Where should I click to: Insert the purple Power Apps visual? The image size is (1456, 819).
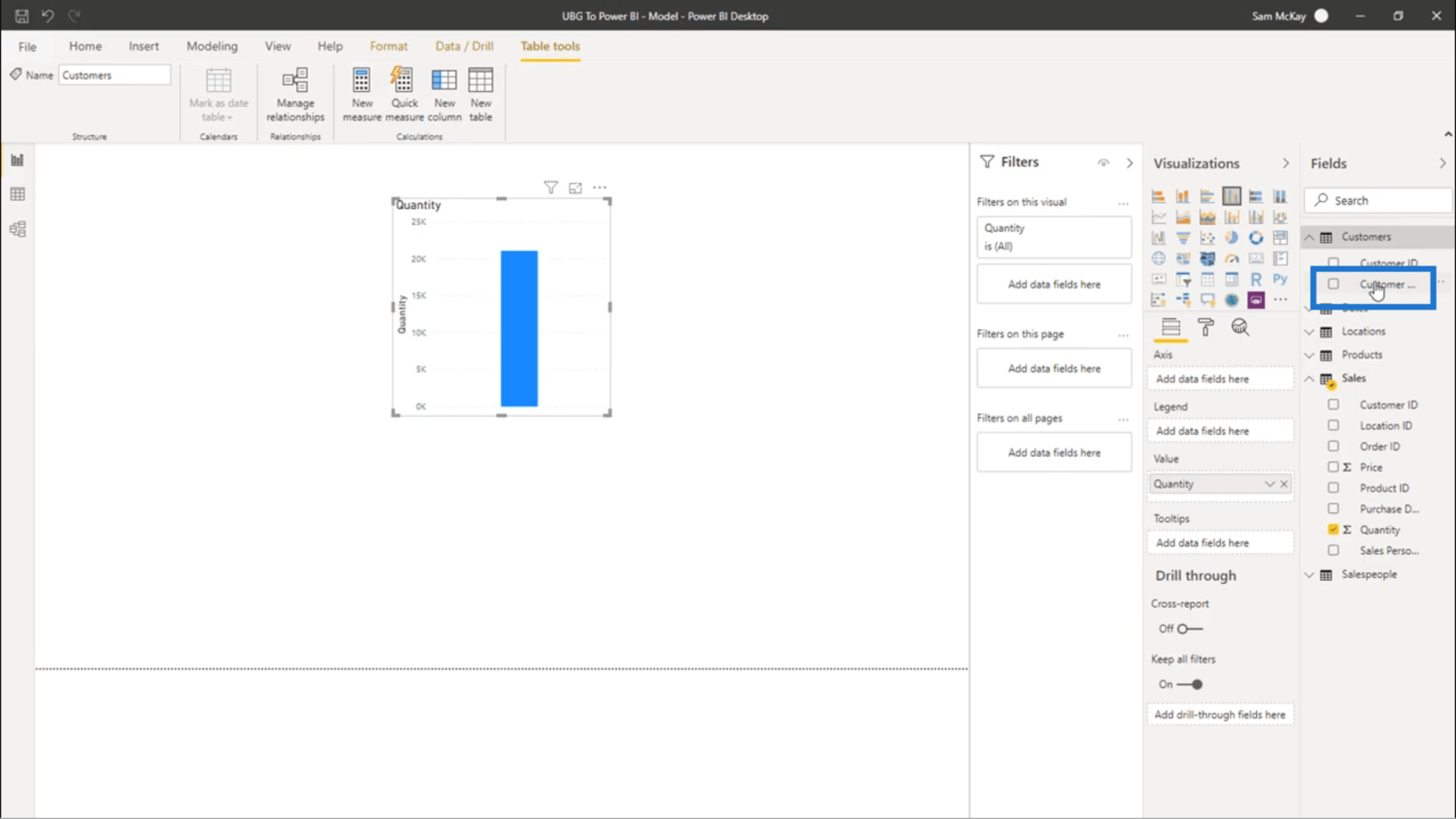1256,301
